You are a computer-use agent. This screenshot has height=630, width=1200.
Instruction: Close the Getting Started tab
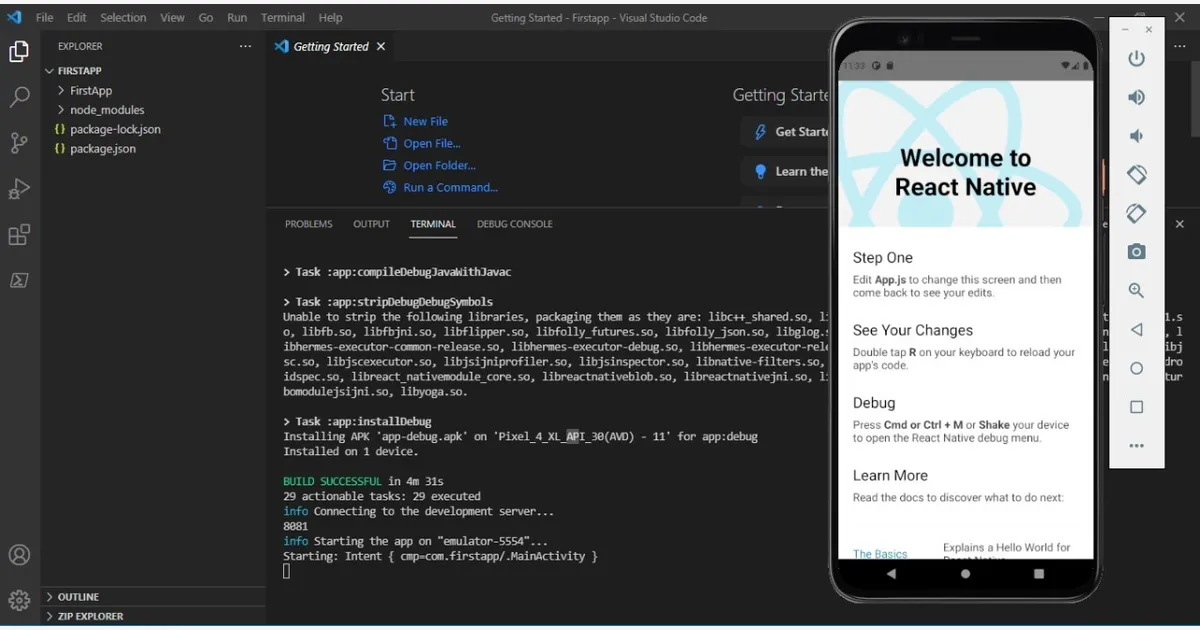coord(381,47)
